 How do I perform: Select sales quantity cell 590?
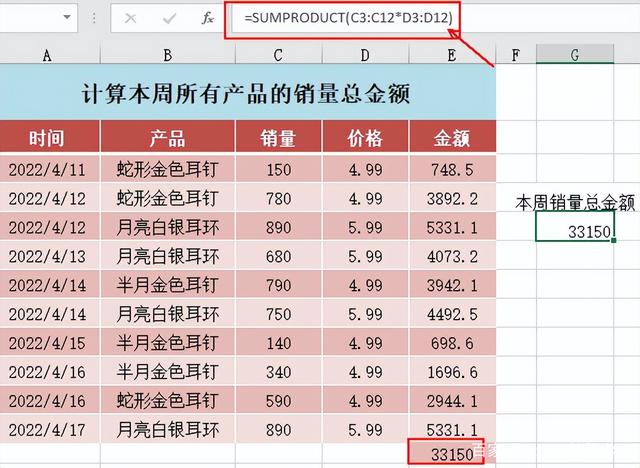tap(279, 400)
